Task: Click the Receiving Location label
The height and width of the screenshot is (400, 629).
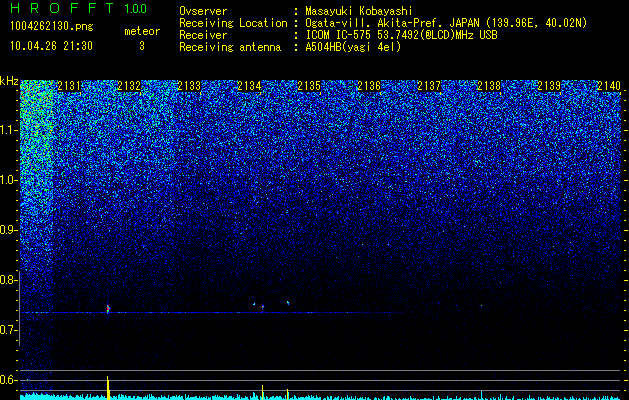Action: point(233,23)
